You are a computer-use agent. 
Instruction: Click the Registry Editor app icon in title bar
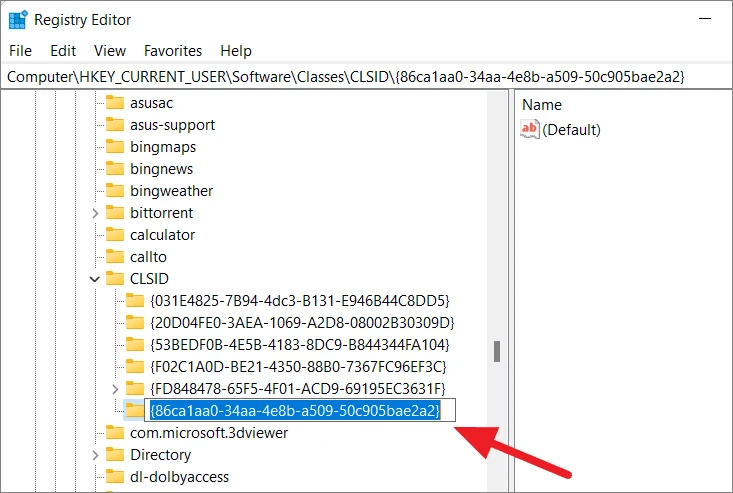click(18, 20)
